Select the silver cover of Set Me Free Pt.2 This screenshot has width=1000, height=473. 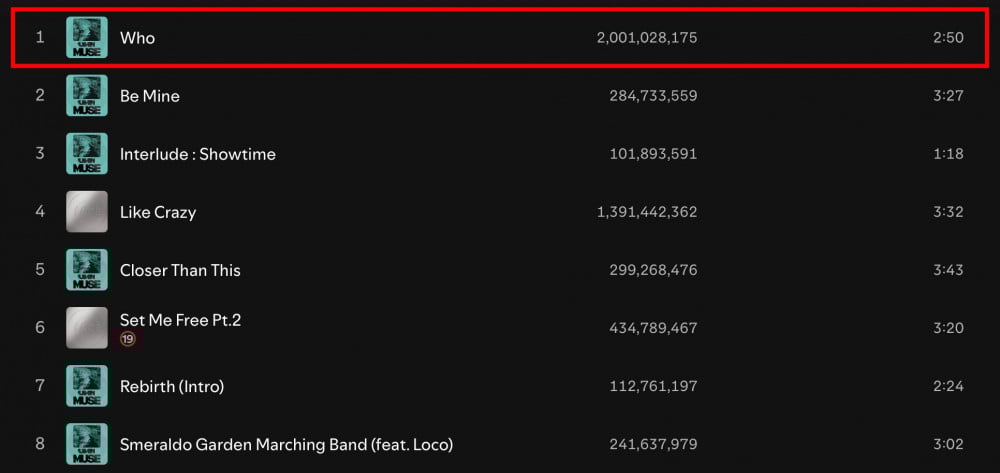click(x=87, y=328)
